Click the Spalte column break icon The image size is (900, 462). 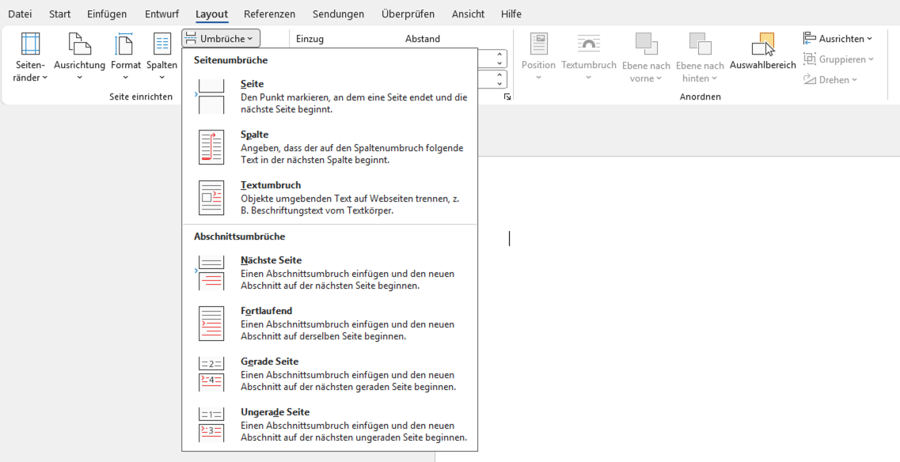[211, 147]
